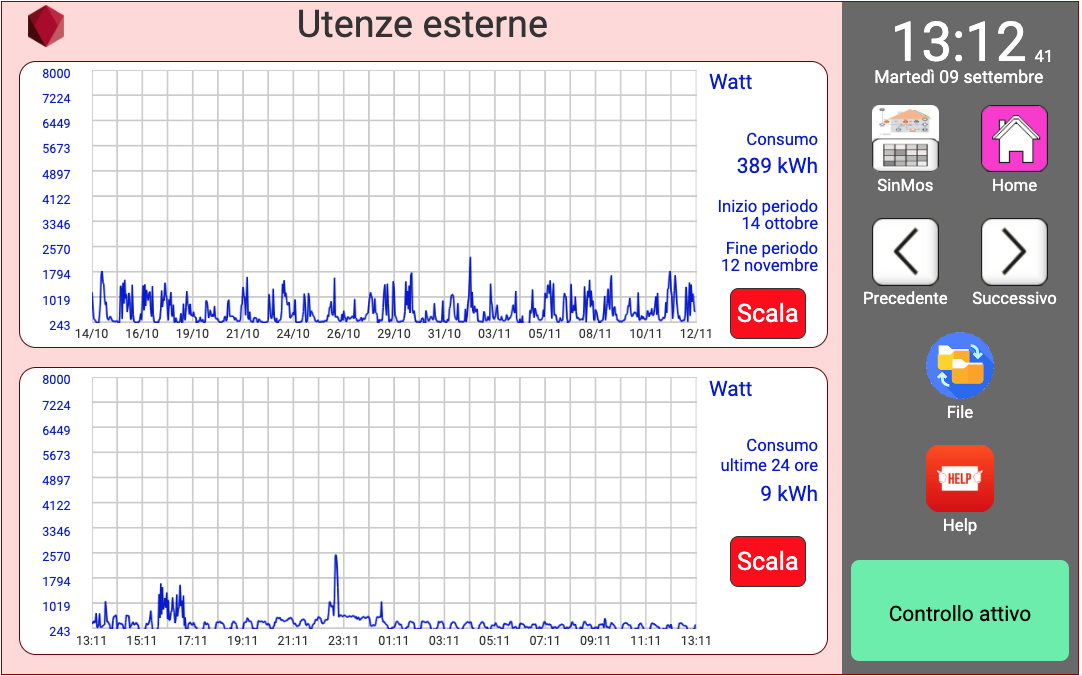Click the 23:11 peak in the 24-hour graph
This screenshot has width=1082, height=676.
tap(336, 558)
